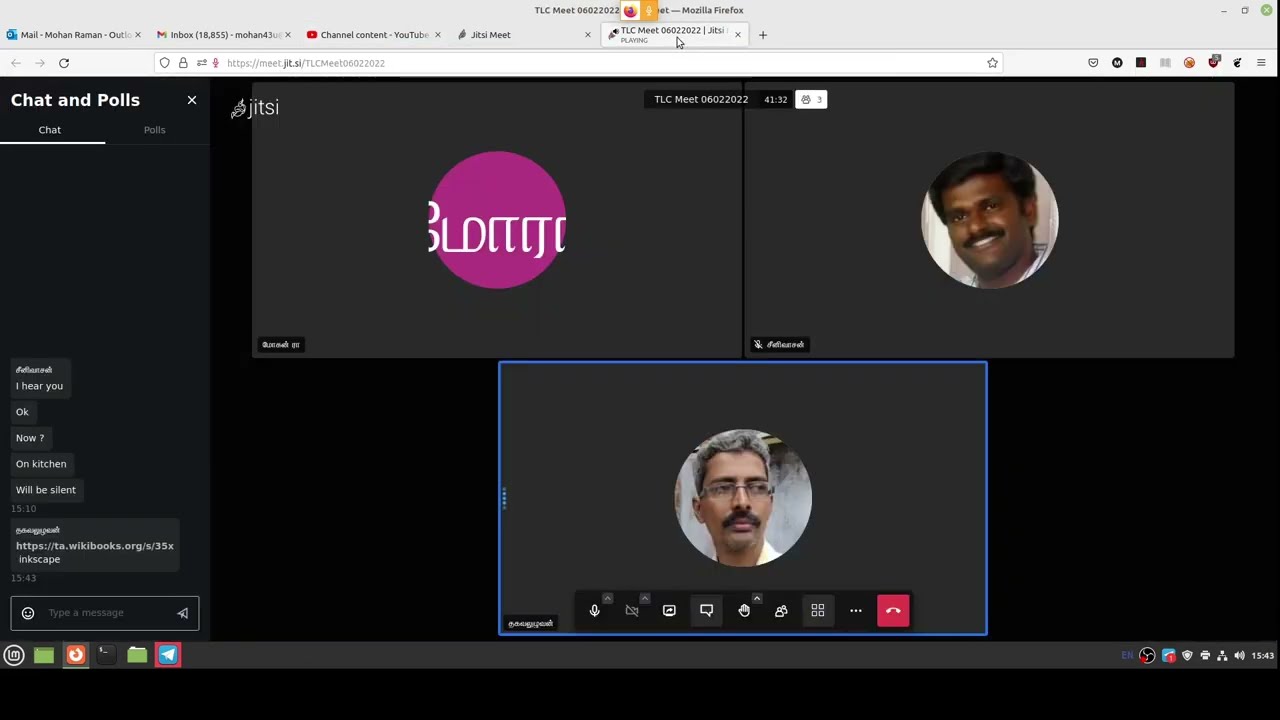This screenshot has height=720, width=1280.
Task: Open the wikibooks link in chat
Action: (94, 546)
